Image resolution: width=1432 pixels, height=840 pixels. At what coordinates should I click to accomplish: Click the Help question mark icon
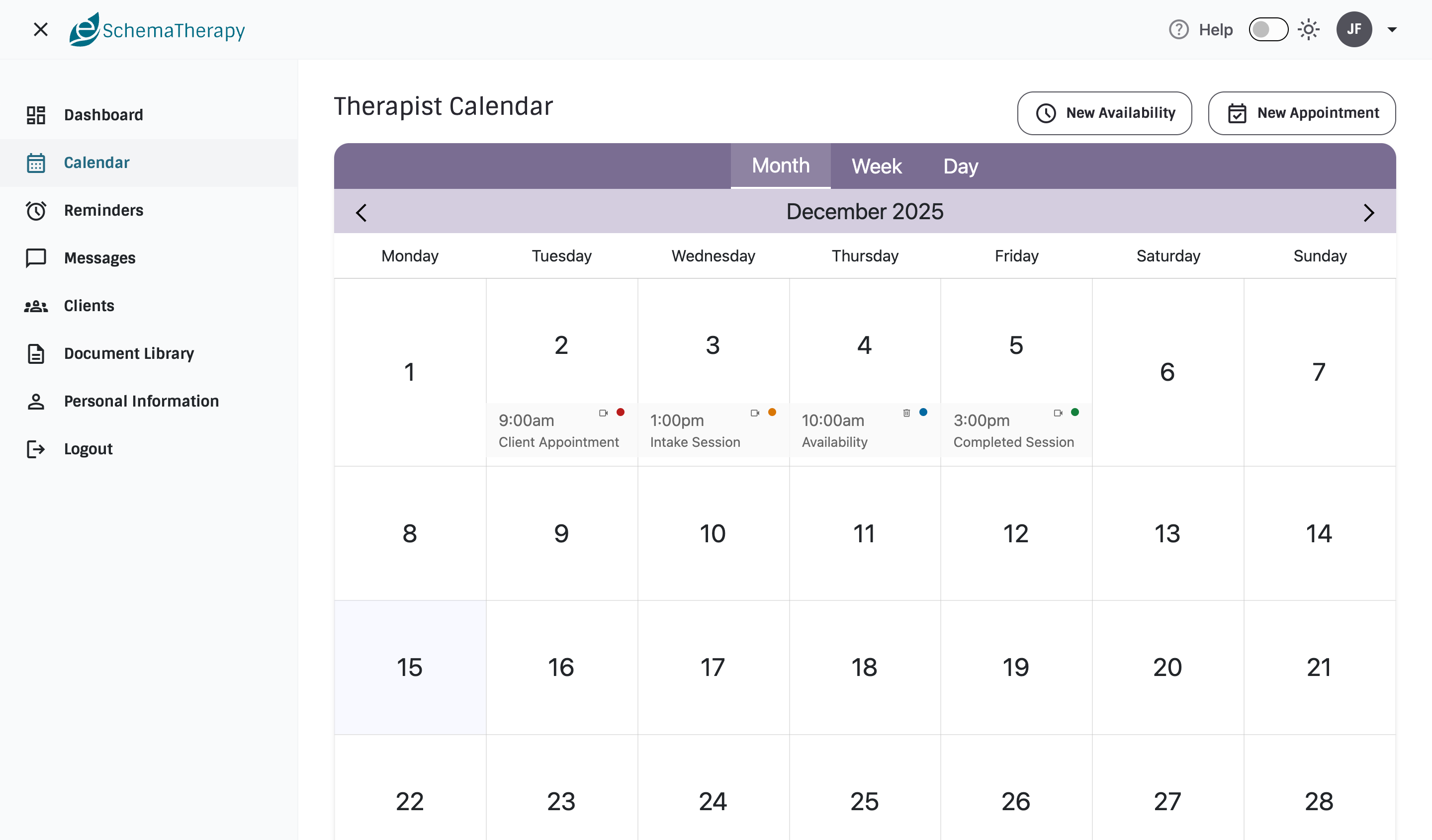pyautogui.click(x=1178, y=29)
